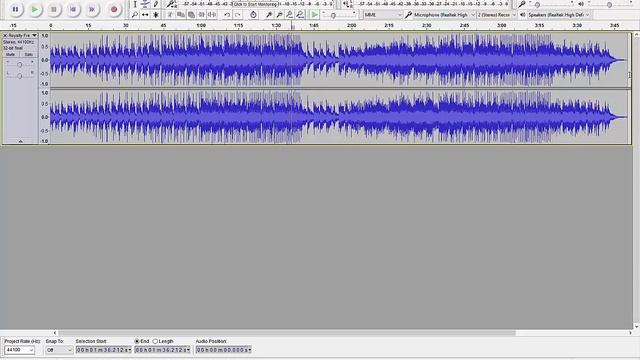The width and height of the screenshot is (640, 360).
Task: Select the Envelope tool
Action: point(145,4)
